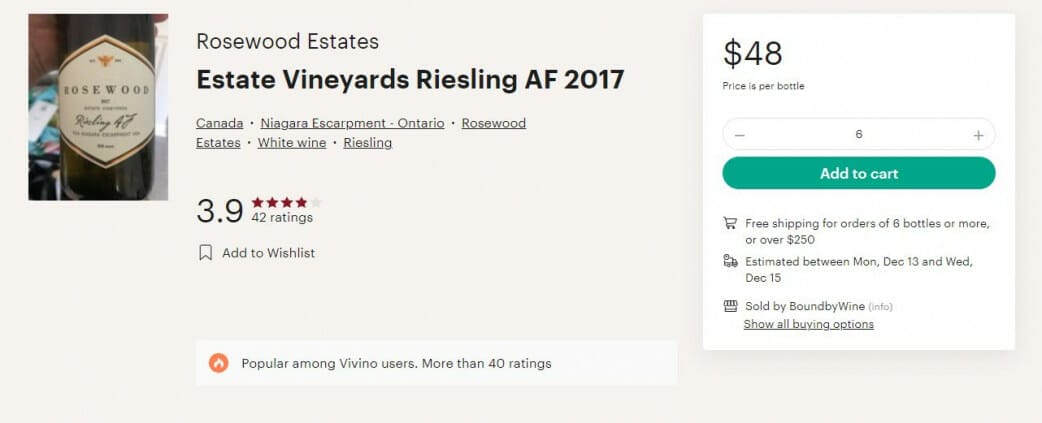Click the orange flame popularity icon

pos(219,363)
